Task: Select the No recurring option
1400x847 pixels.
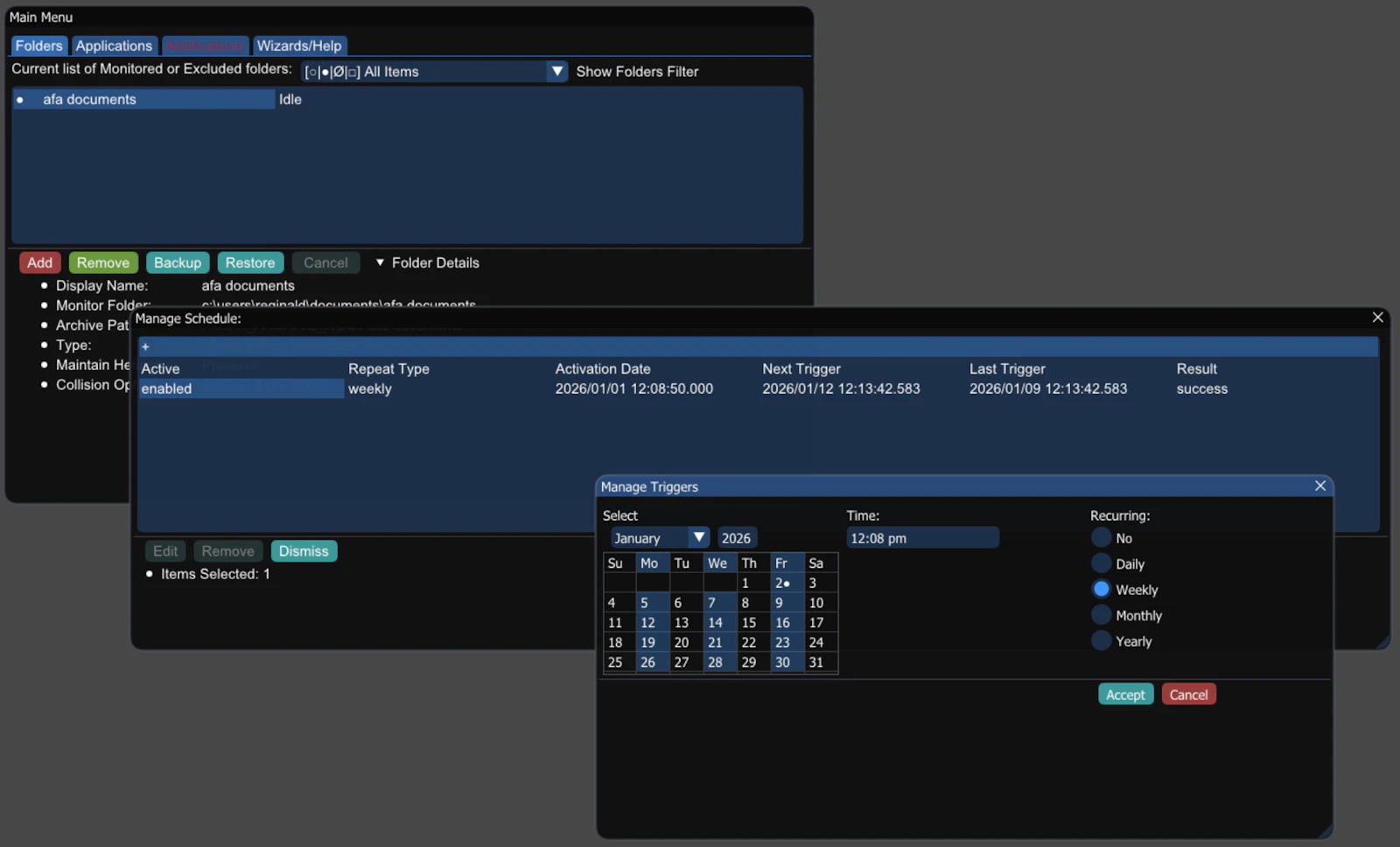Action: [x=1102, y=538]
